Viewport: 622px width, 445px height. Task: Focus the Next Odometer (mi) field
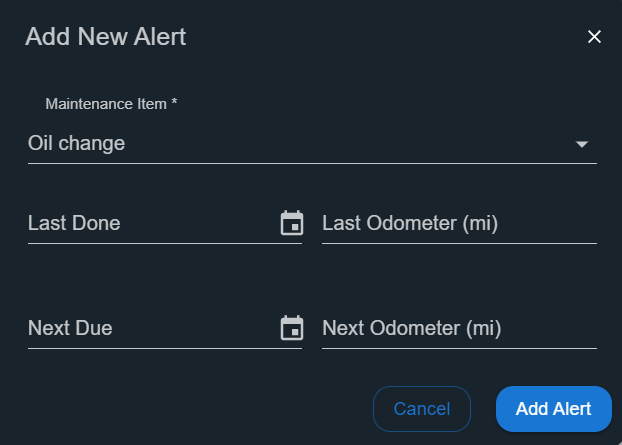click(x=459, y=328)
